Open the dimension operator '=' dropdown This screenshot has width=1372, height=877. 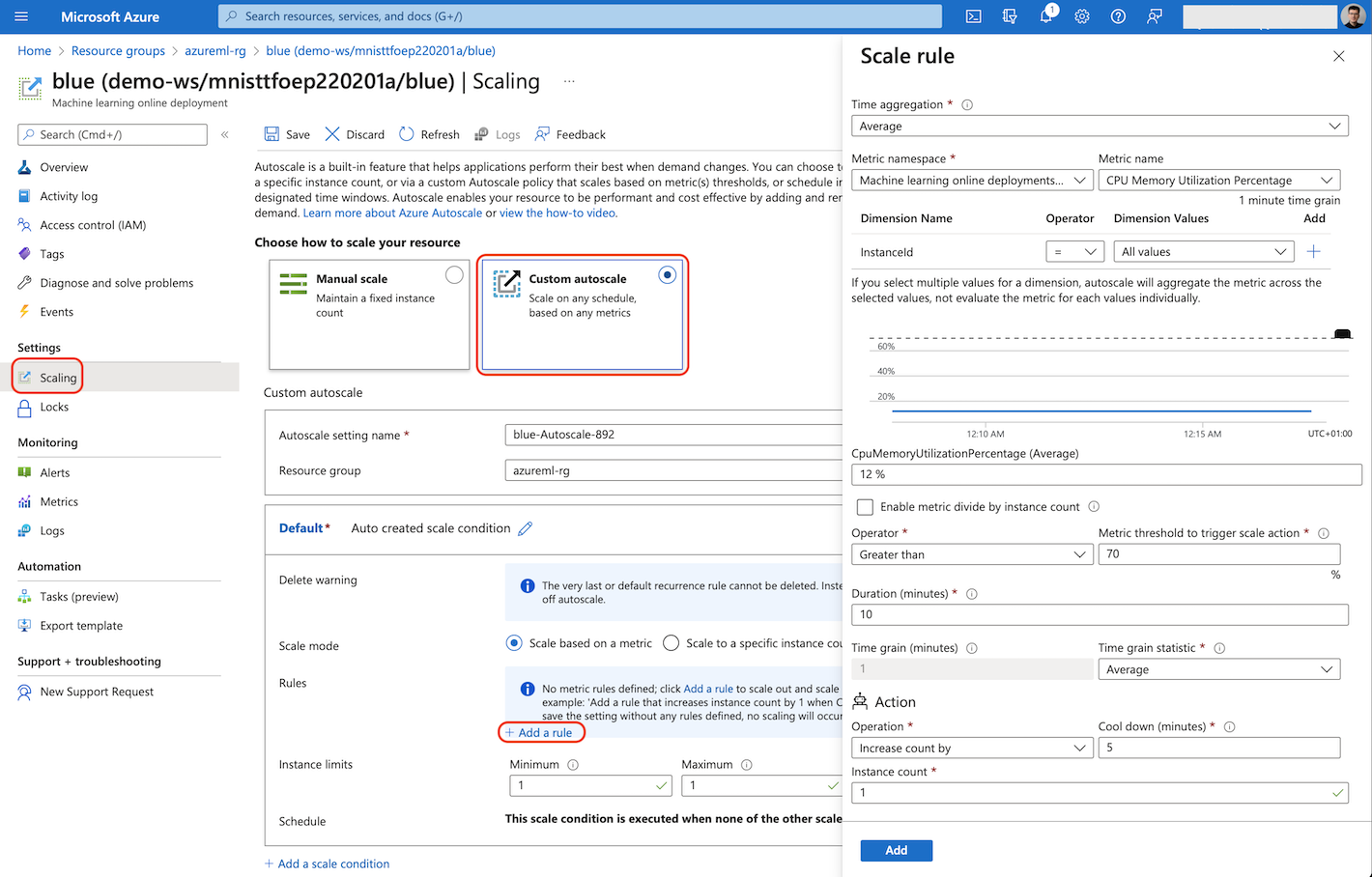[x=1074, y=252]
